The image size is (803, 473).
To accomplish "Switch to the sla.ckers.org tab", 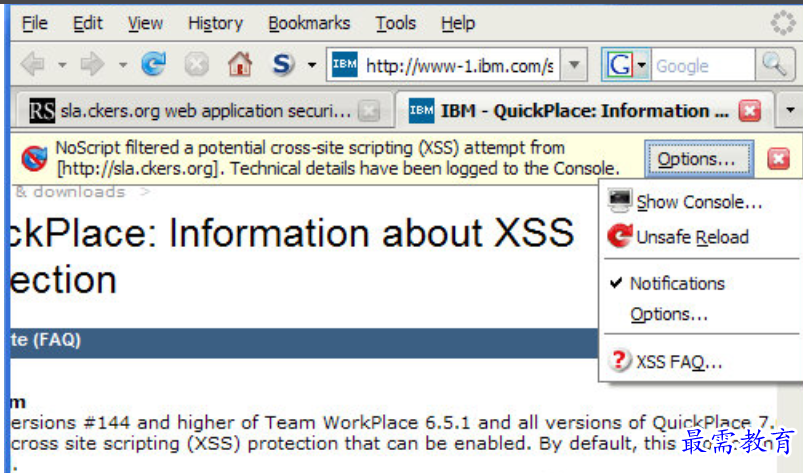I will 204,111.
